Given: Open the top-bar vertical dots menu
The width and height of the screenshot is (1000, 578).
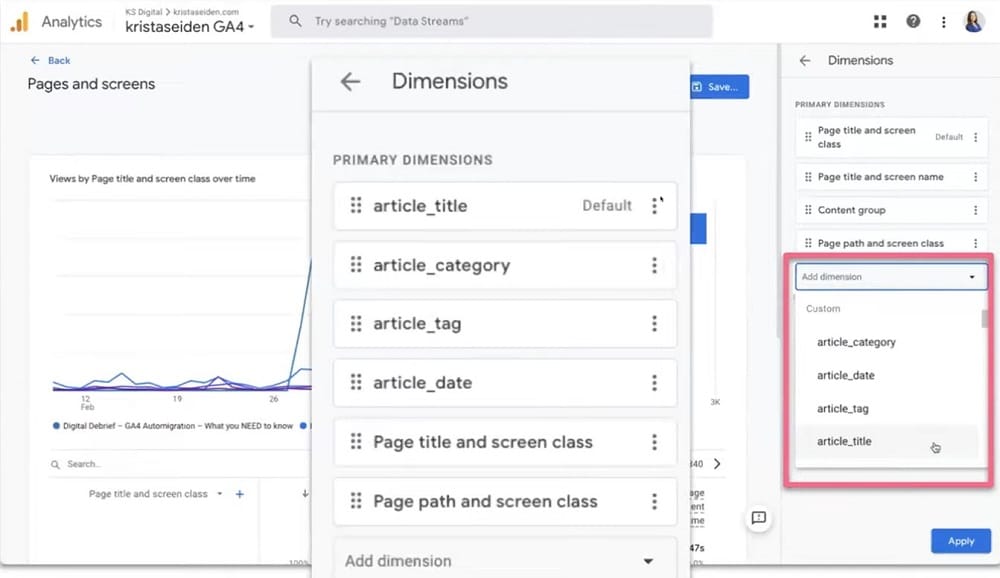Looking at the screenshot, I should point(943,22).
